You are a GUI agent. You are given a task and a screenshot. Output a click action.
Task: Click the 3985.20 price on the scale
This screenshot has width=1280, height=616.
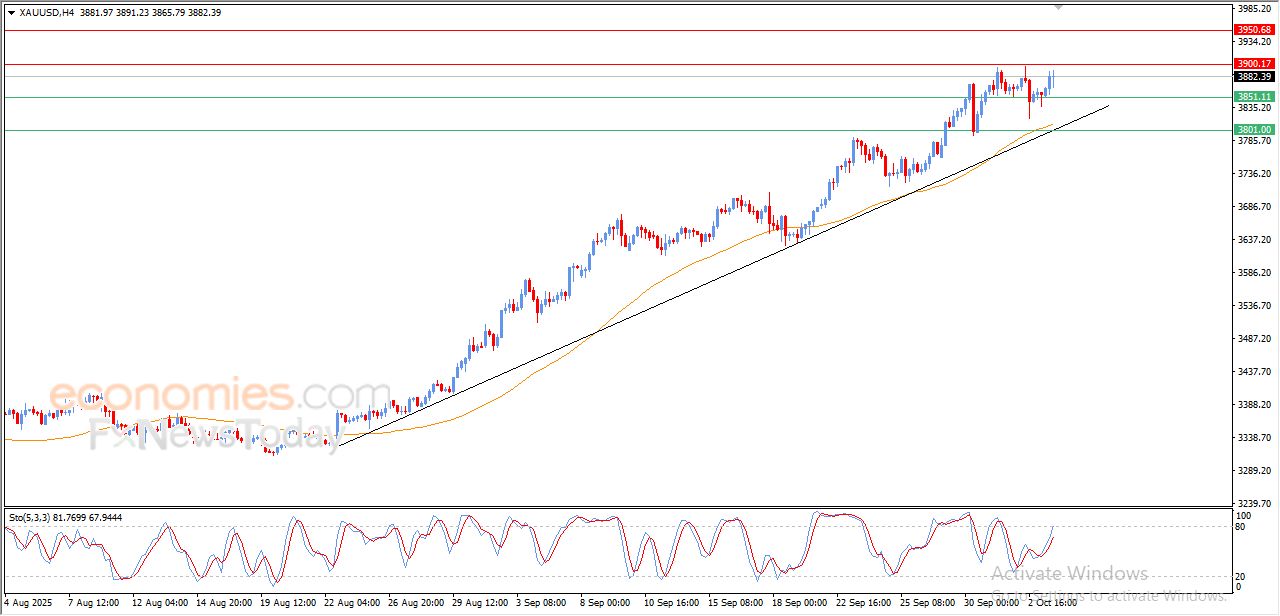1253,9
